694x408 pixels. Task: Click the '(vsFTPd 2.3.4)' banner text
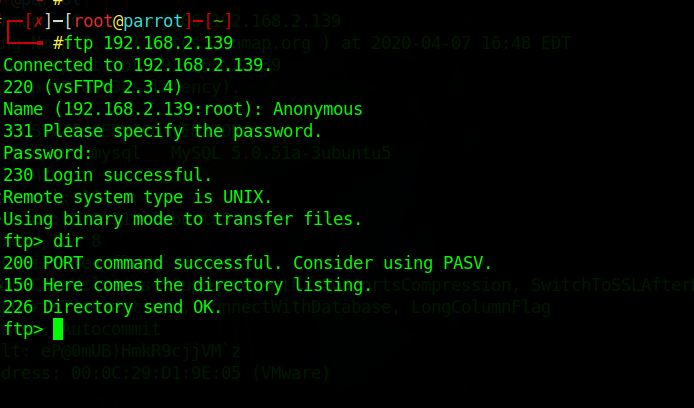[x=113, y=87]
